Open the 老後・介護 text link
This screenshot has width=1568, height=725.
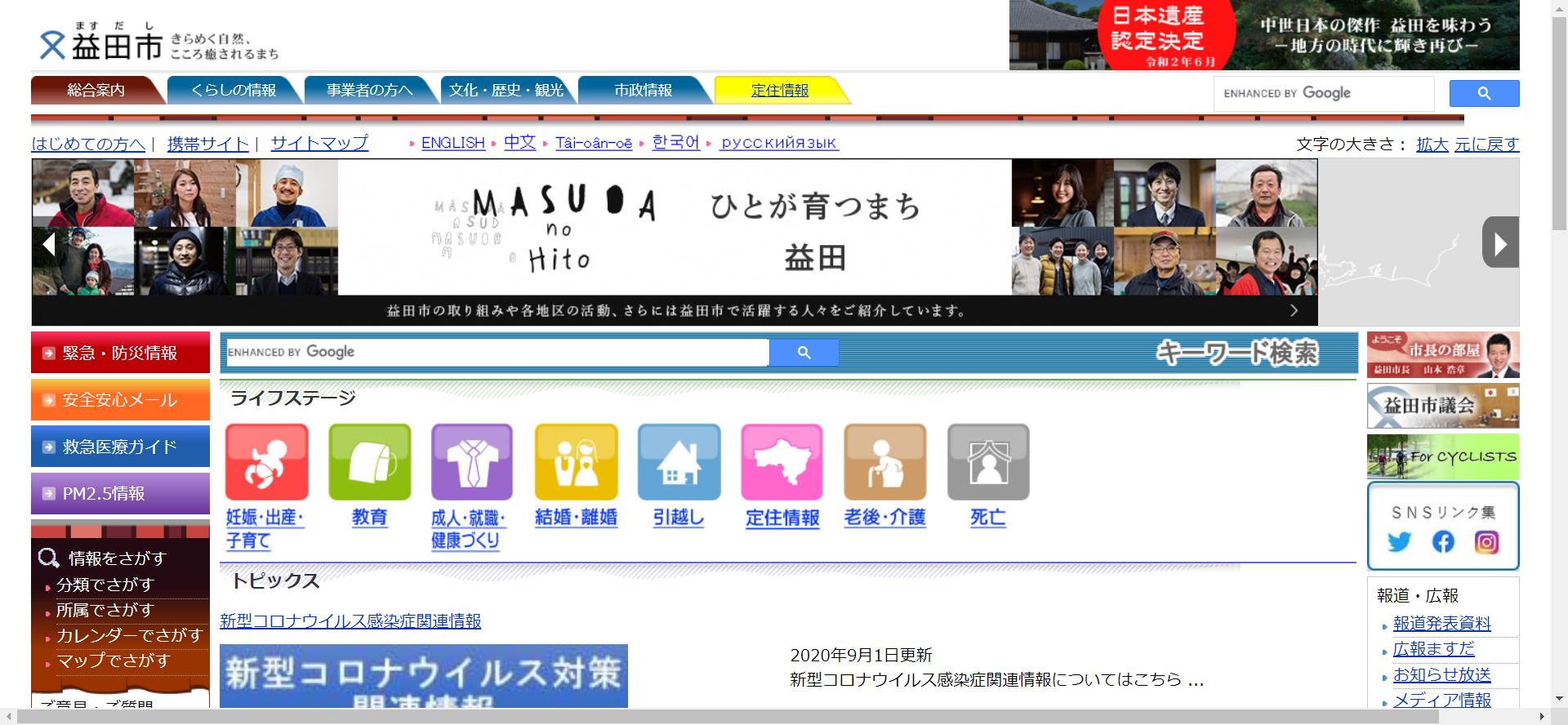(884, 518)
